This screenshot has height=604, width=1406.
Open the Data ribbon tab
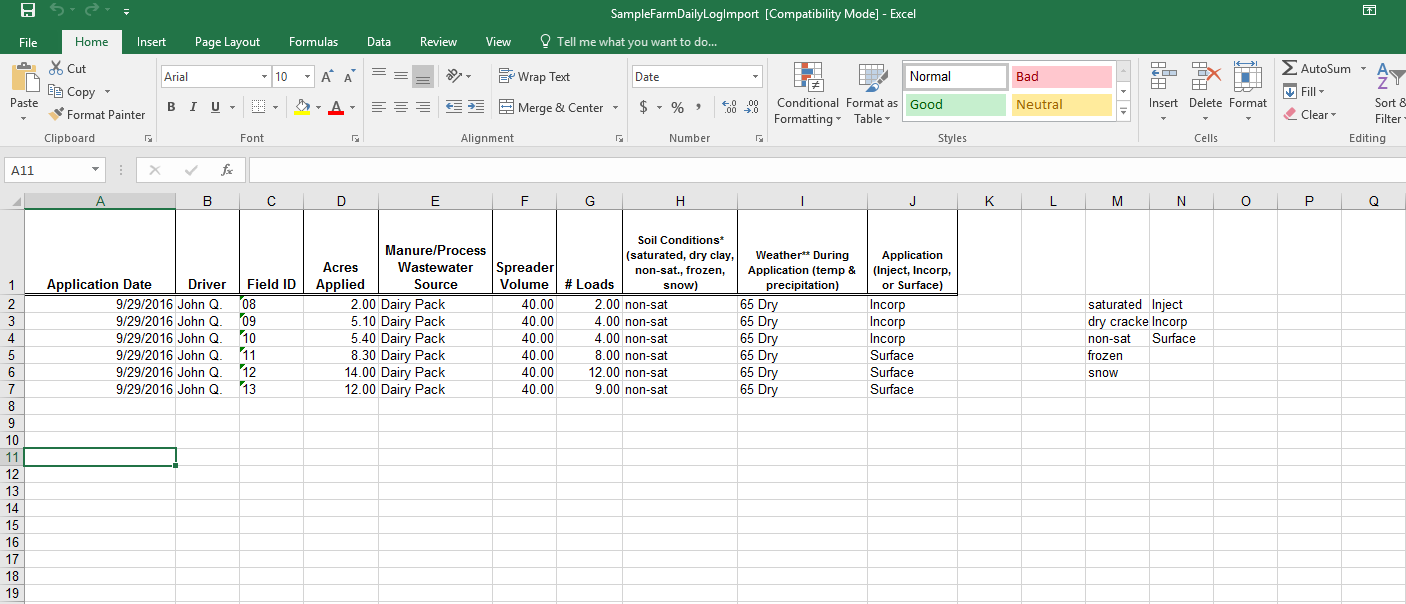coord(379,42)
